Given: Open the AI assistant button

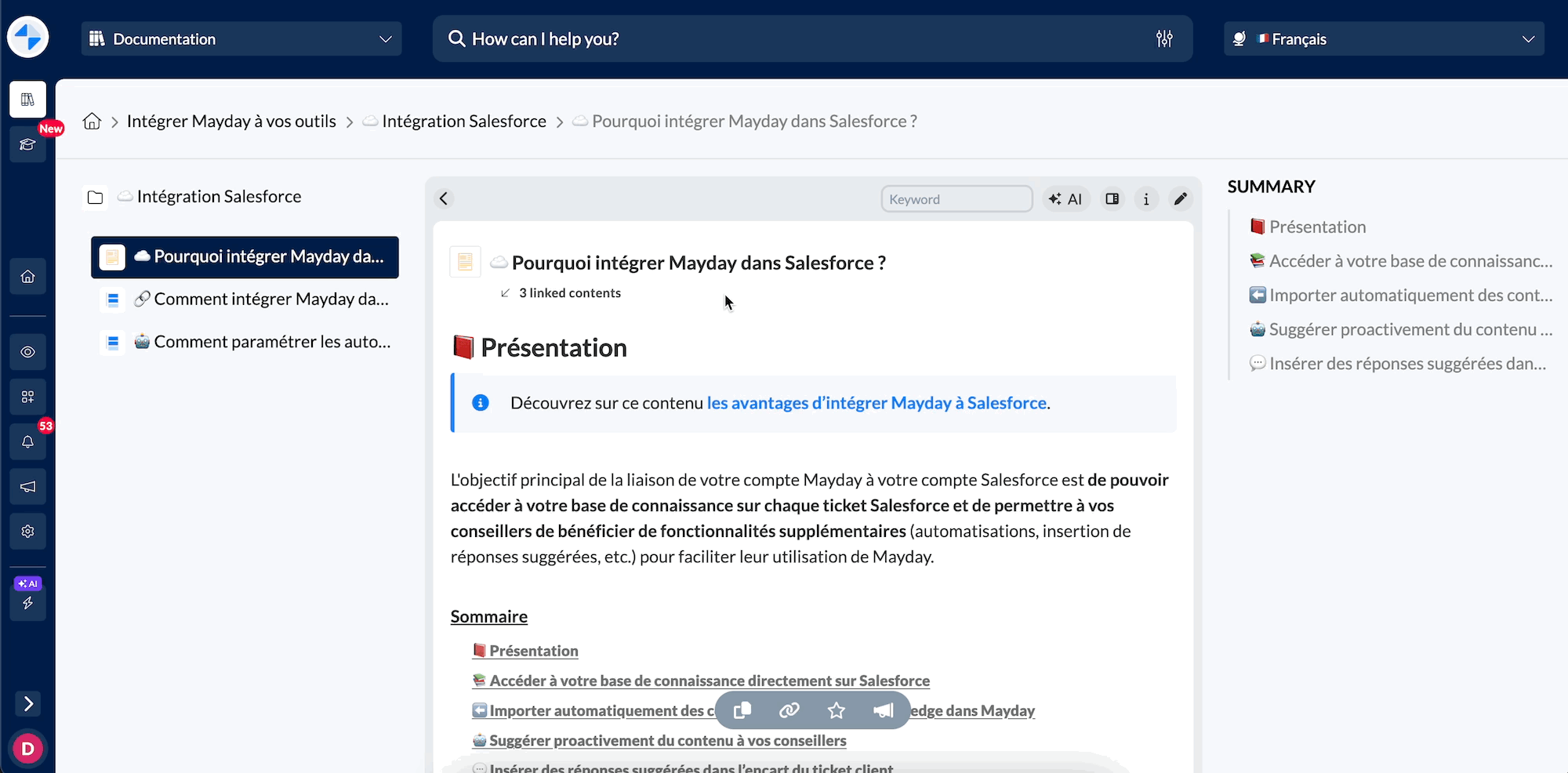Looking at the screenshot, I should [x=1065, y=199].
